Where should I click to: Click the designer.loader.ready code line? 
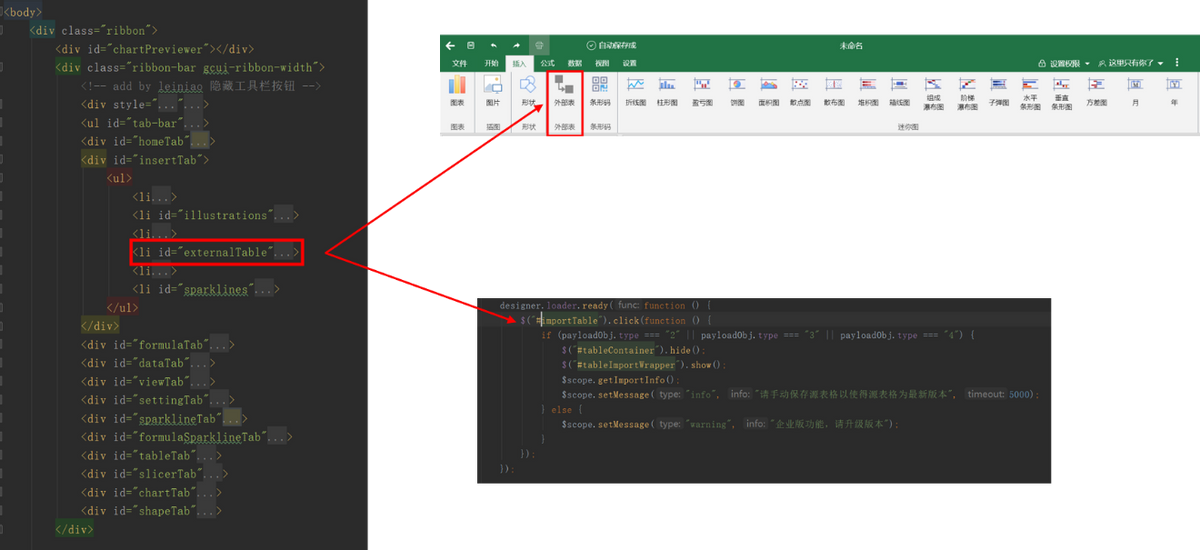click(x=604, y=305)
